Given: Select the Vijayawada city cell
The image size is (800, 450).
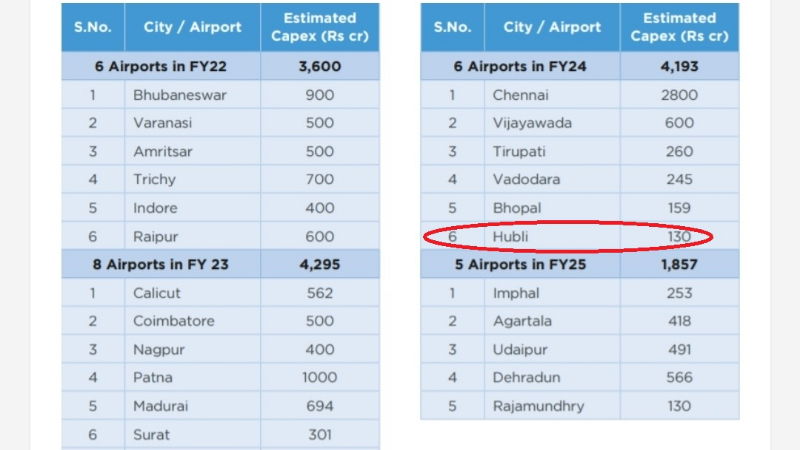Looking at the screenshot, I should [x=552, y=123].
